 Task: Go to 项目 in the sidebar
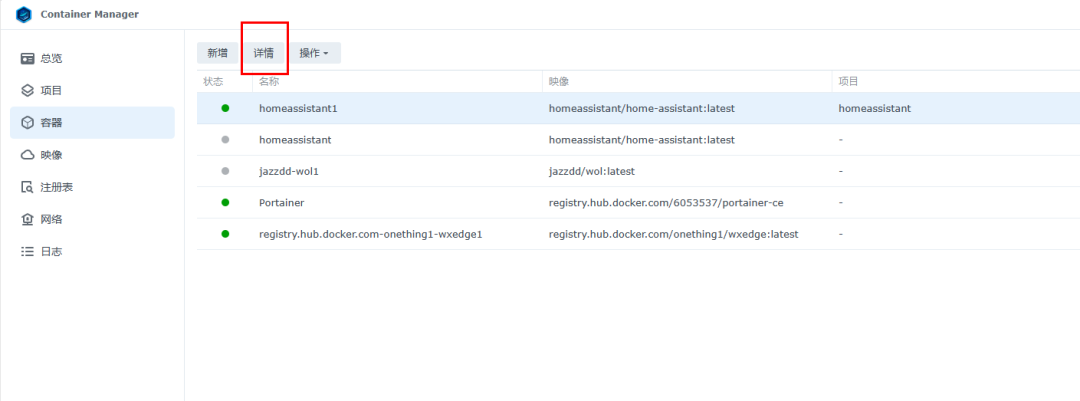click(92, 90)
